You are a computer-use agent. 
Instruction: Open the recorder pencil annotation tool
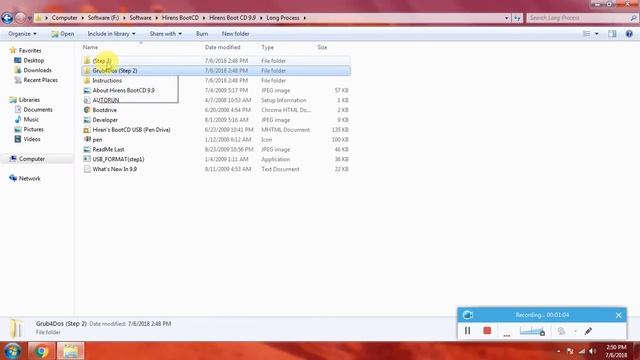pos(588,331)
